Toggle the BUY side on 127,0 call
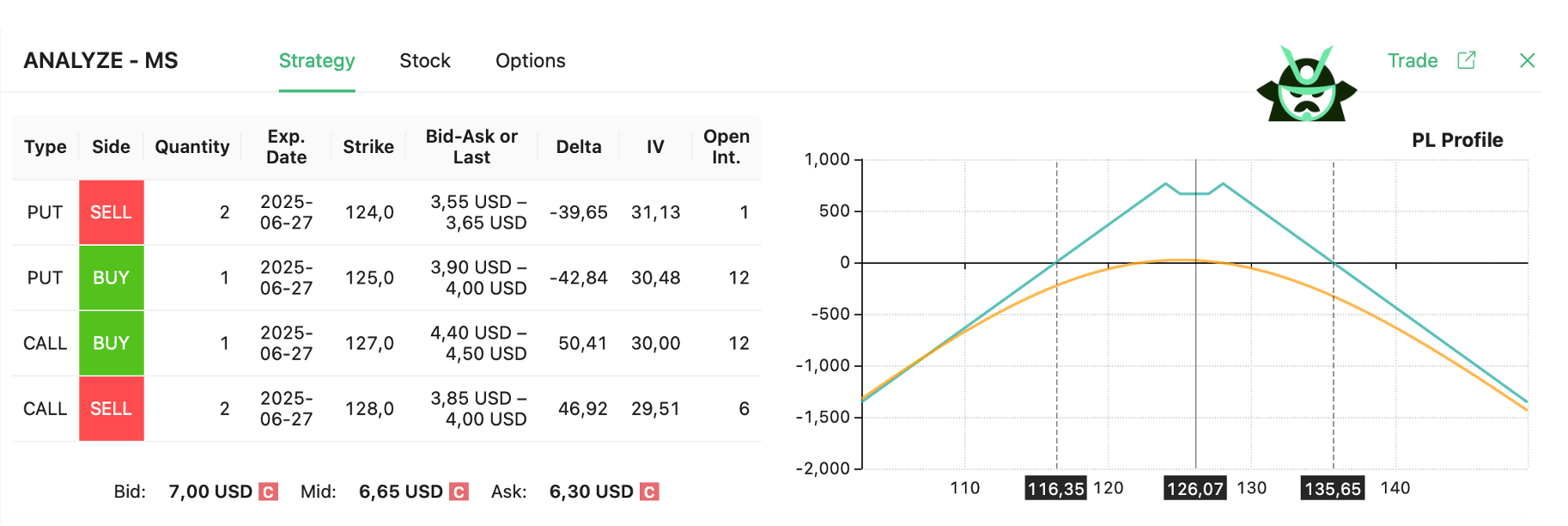Viewport: 1568px width, 526px height. pos(112,343)
